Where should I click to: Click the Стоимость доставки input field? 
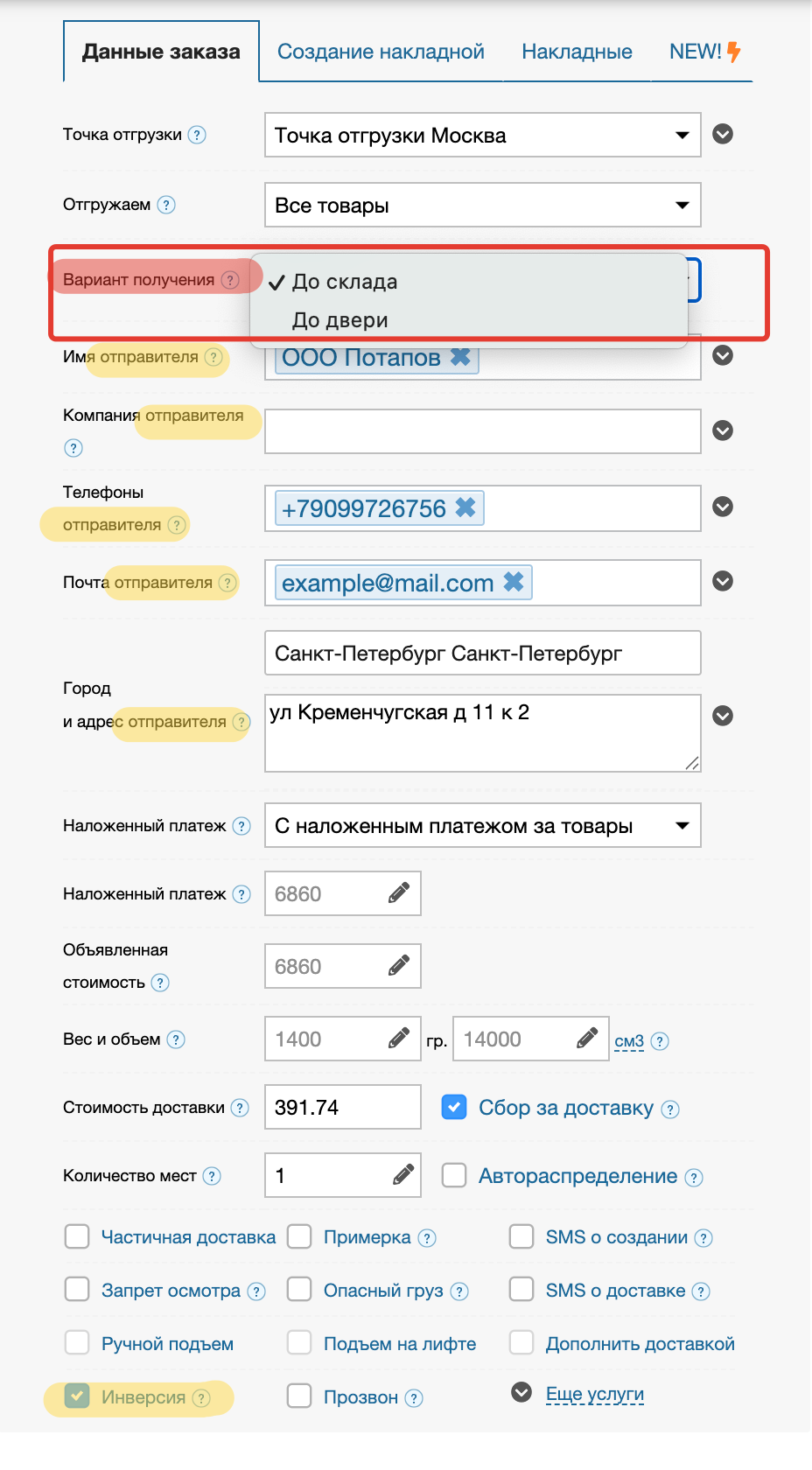[342, 1108]
